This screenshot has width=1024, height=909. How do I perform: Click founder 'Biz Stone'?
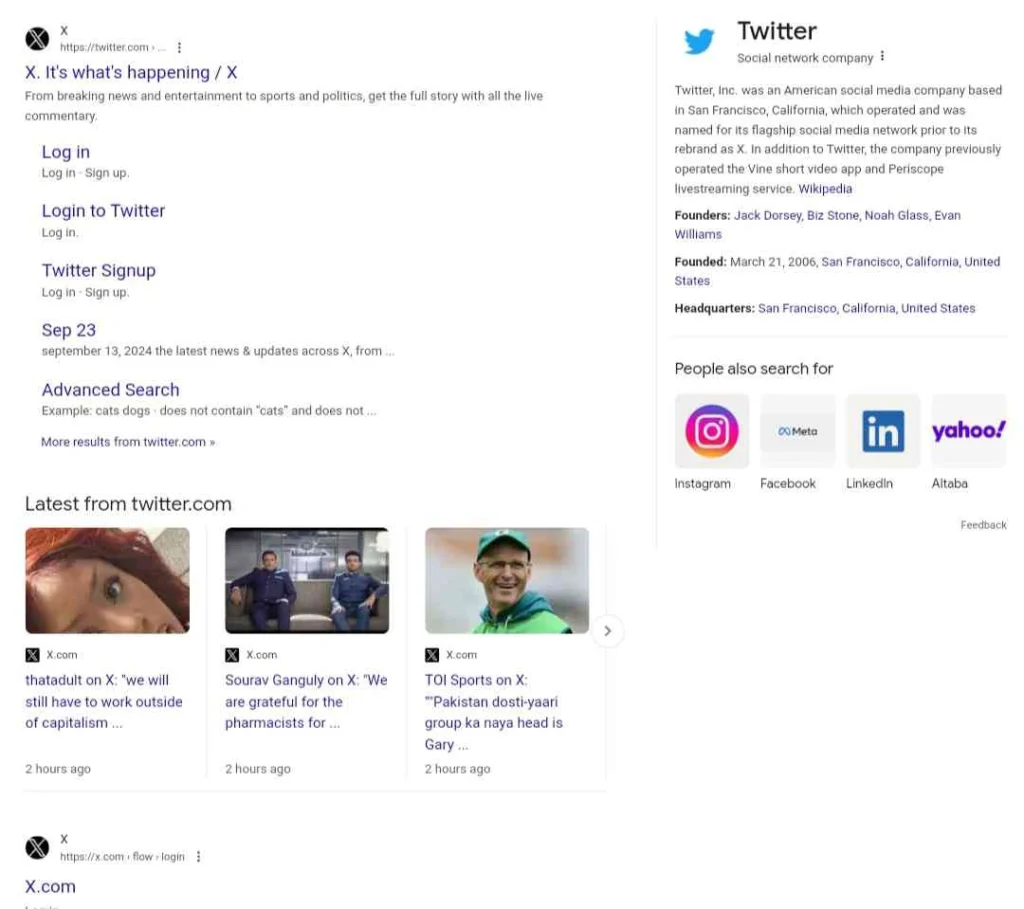click(x=833, y=215)
